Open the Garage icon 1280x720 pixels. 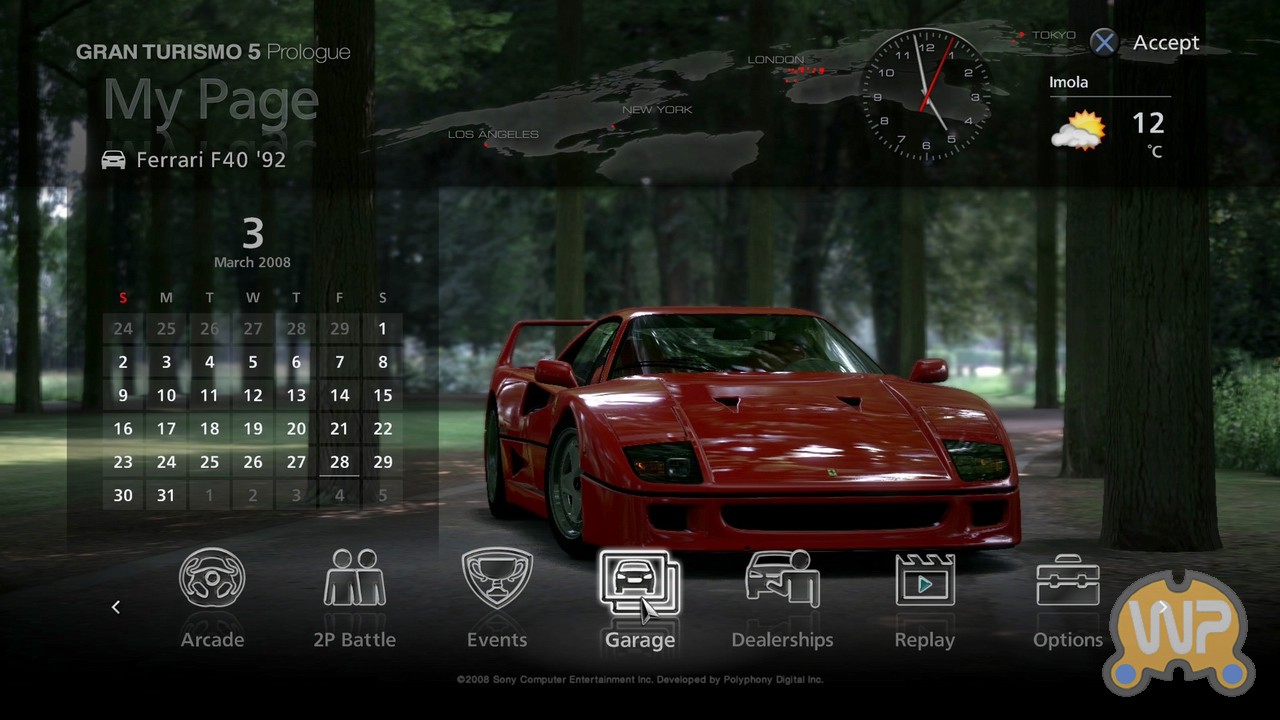[x=639, y=582]
